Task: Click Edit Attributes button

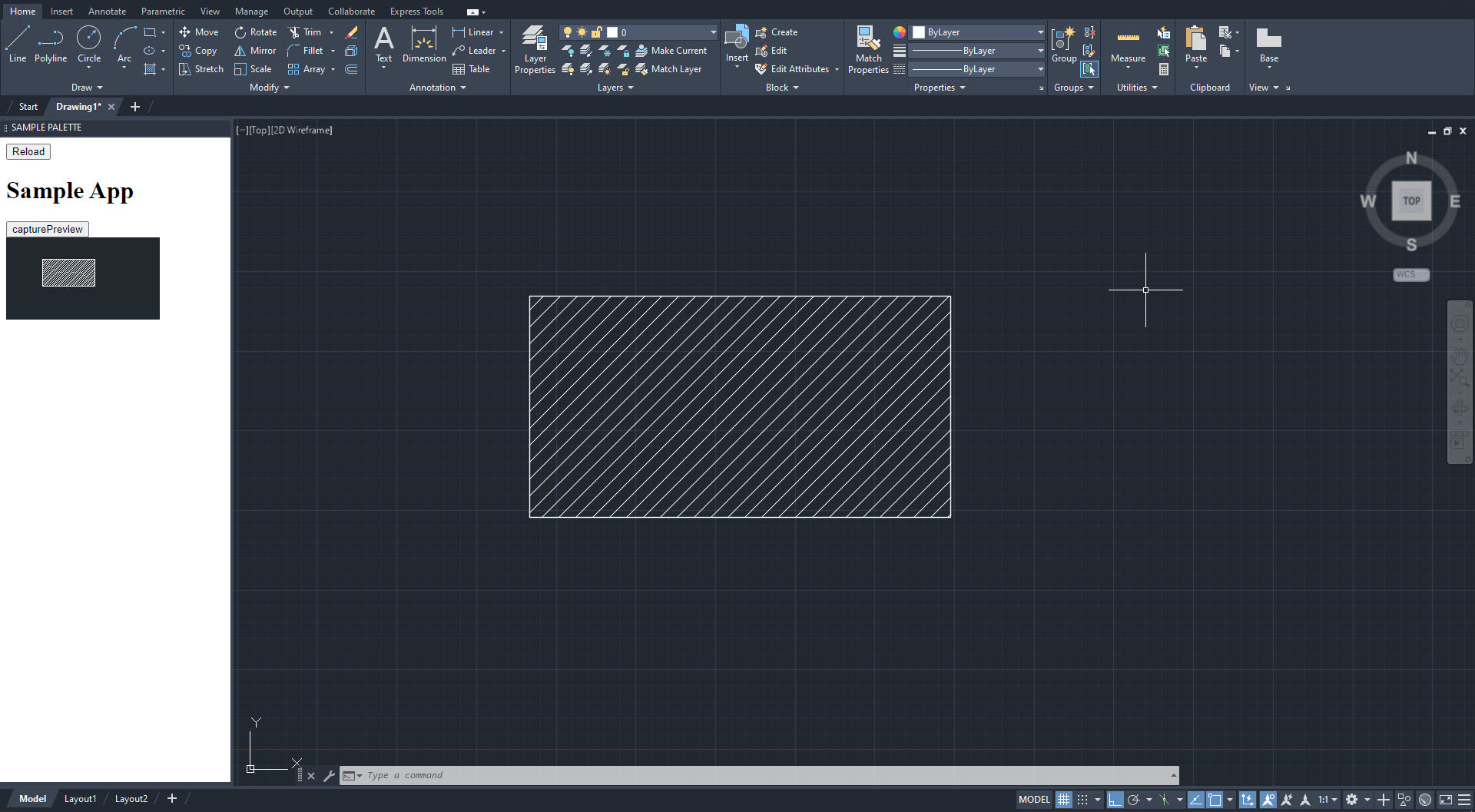Action: click(792, 69)
